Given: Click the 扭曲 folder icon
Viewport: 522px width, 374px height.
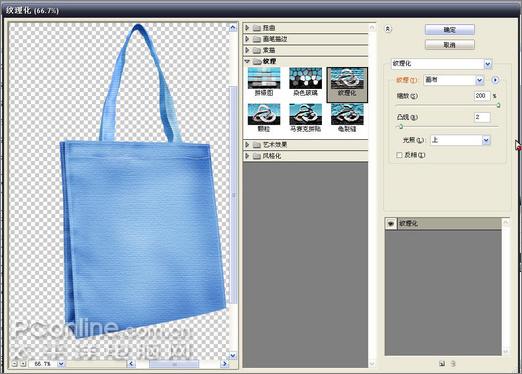Looking at the screenshot, I should click(x=257, y=28).
